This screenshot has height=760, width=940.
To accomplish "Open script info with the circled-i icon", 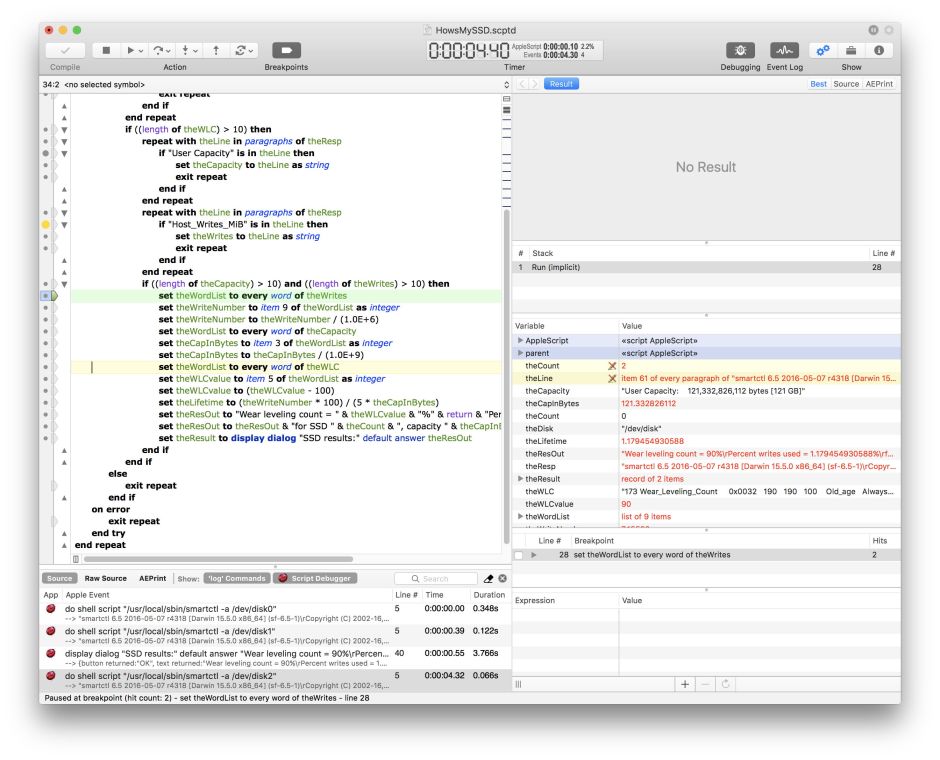I will pos(877,50).
